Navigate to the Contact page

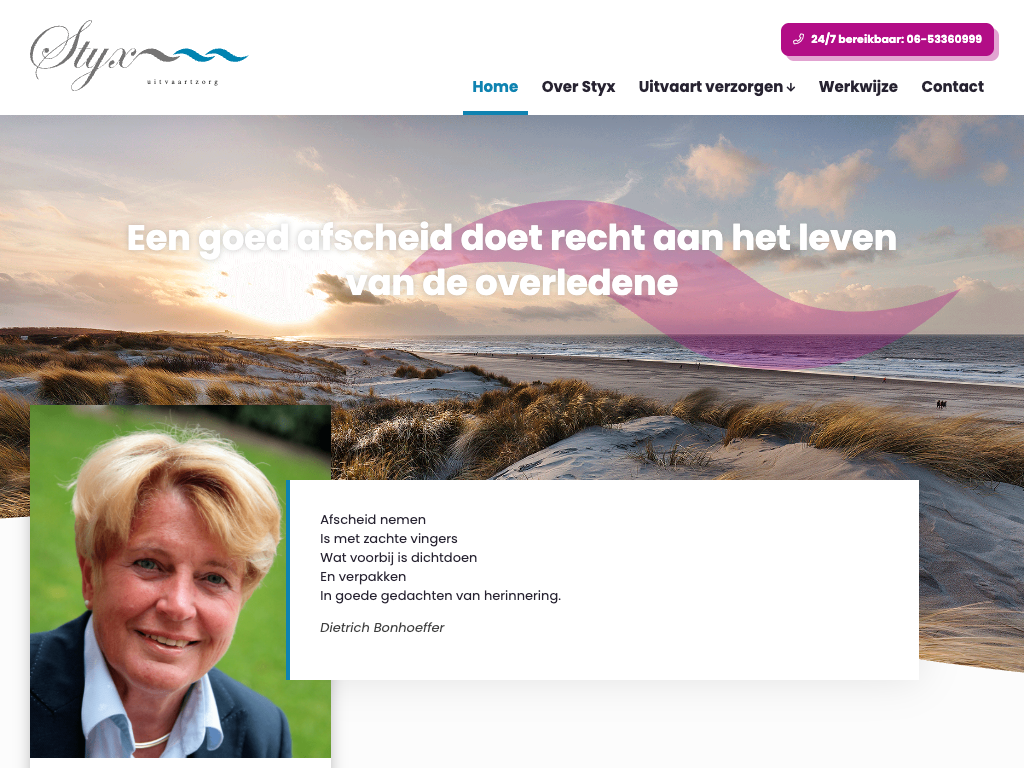click(x=952, y=86)
